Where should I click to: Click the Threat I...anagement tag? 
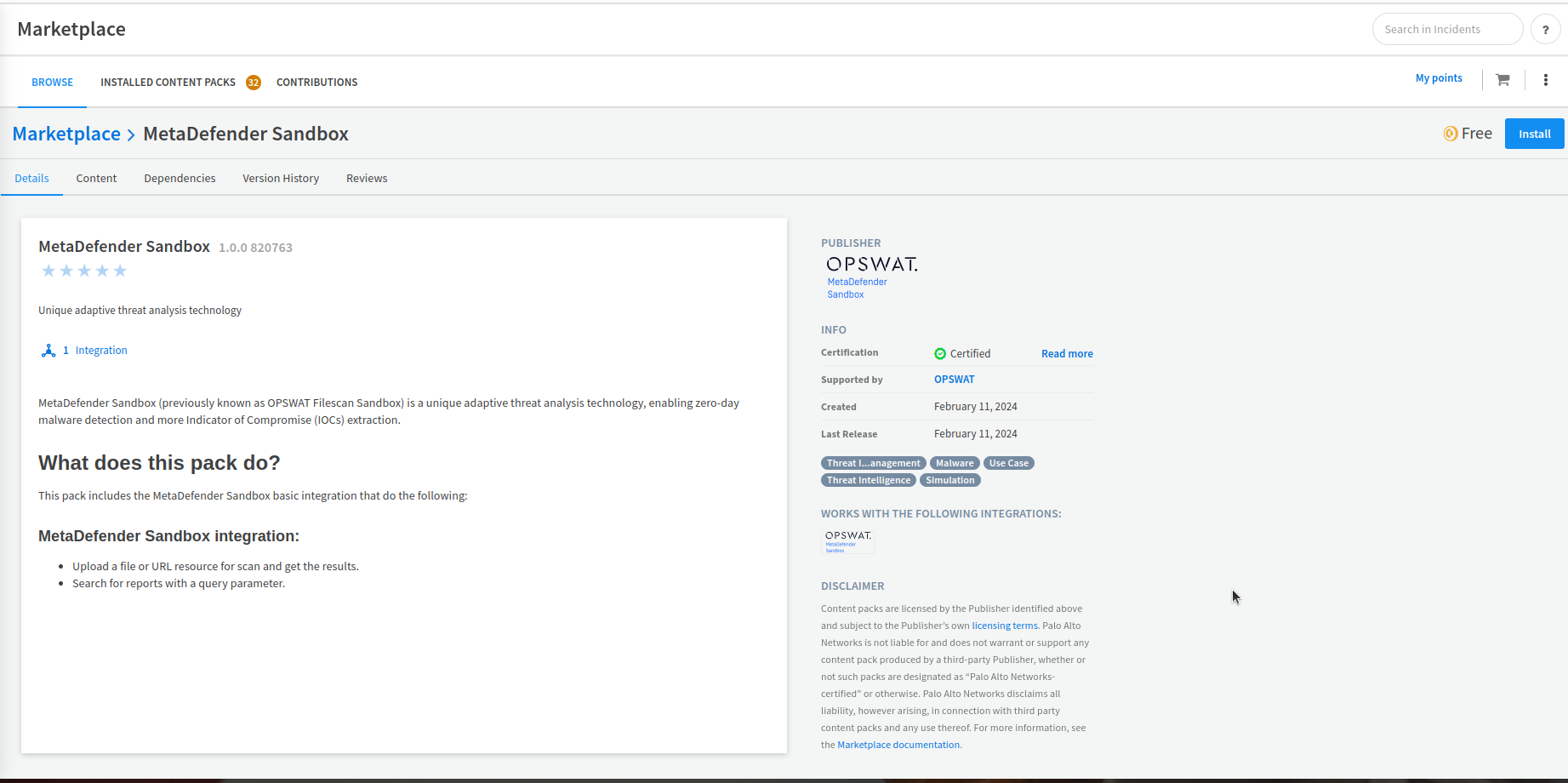point(874,463)
